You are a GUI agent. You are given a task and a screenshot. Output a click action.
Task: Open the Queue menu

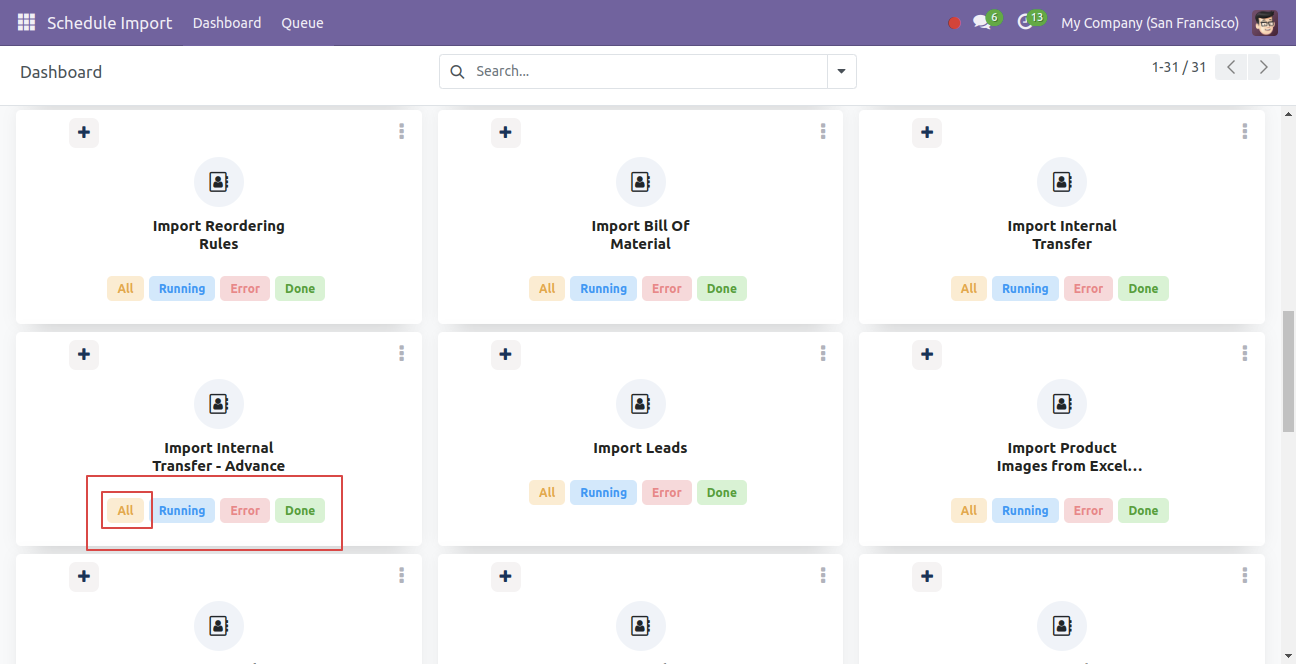click(x=302, y=23)
